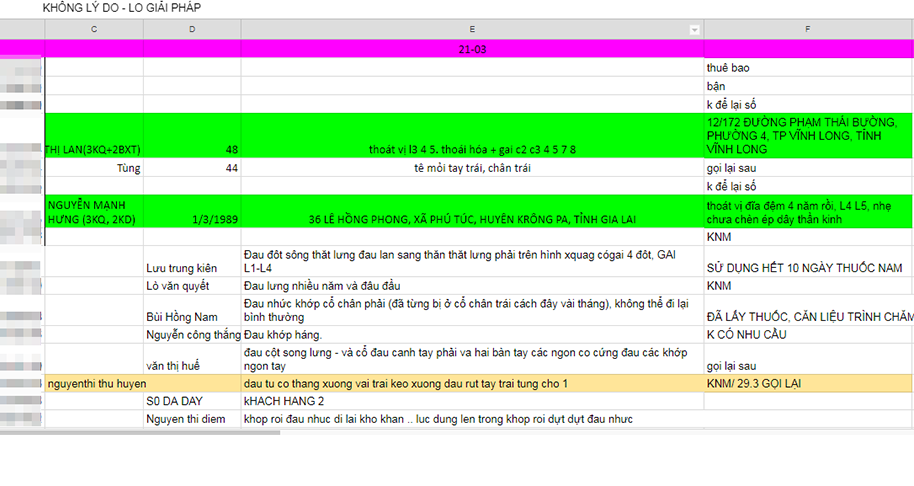Click the green cell 'THỊ LAN(3KQ+2BXT)'
The height and width of the screenshot is (486, 914).
pyautogui.click(x=93, y=149)
